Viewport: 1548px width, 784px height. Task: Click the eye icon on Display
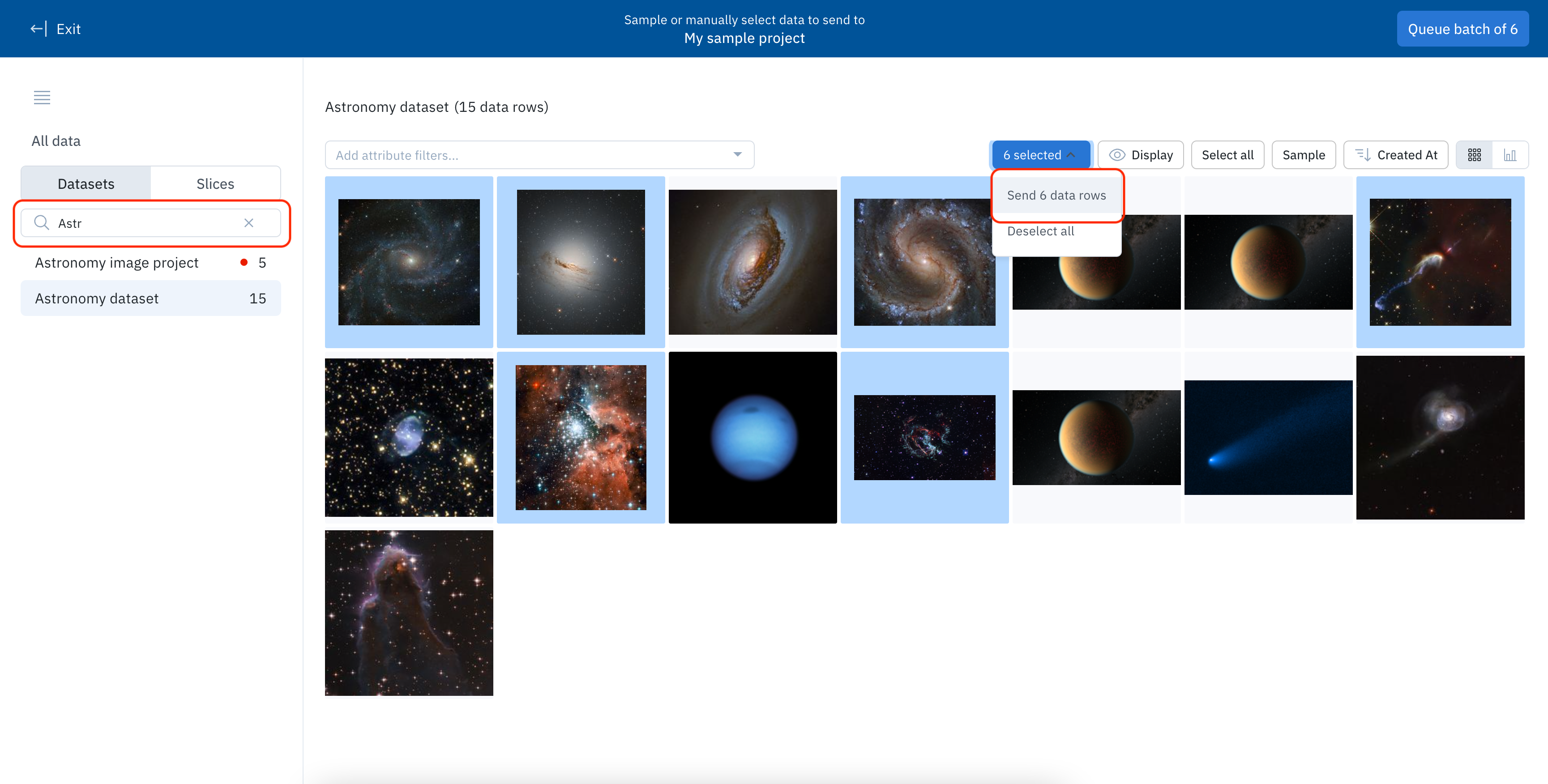click(1116, 155)
